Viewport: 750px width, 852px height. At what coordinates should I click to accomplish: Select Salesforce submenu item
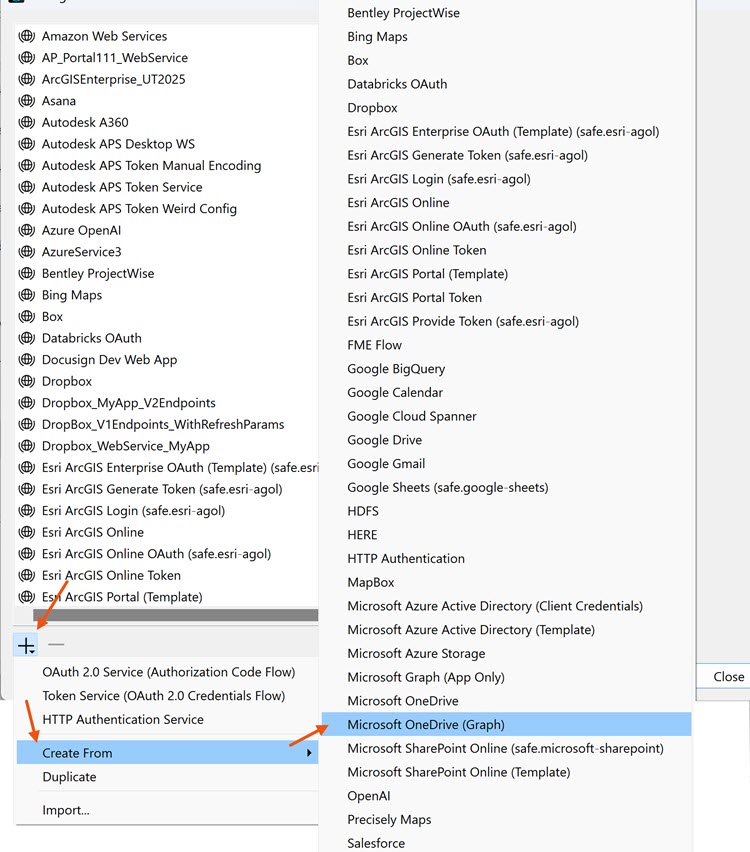pyautogui.click(x=376, y=843)
